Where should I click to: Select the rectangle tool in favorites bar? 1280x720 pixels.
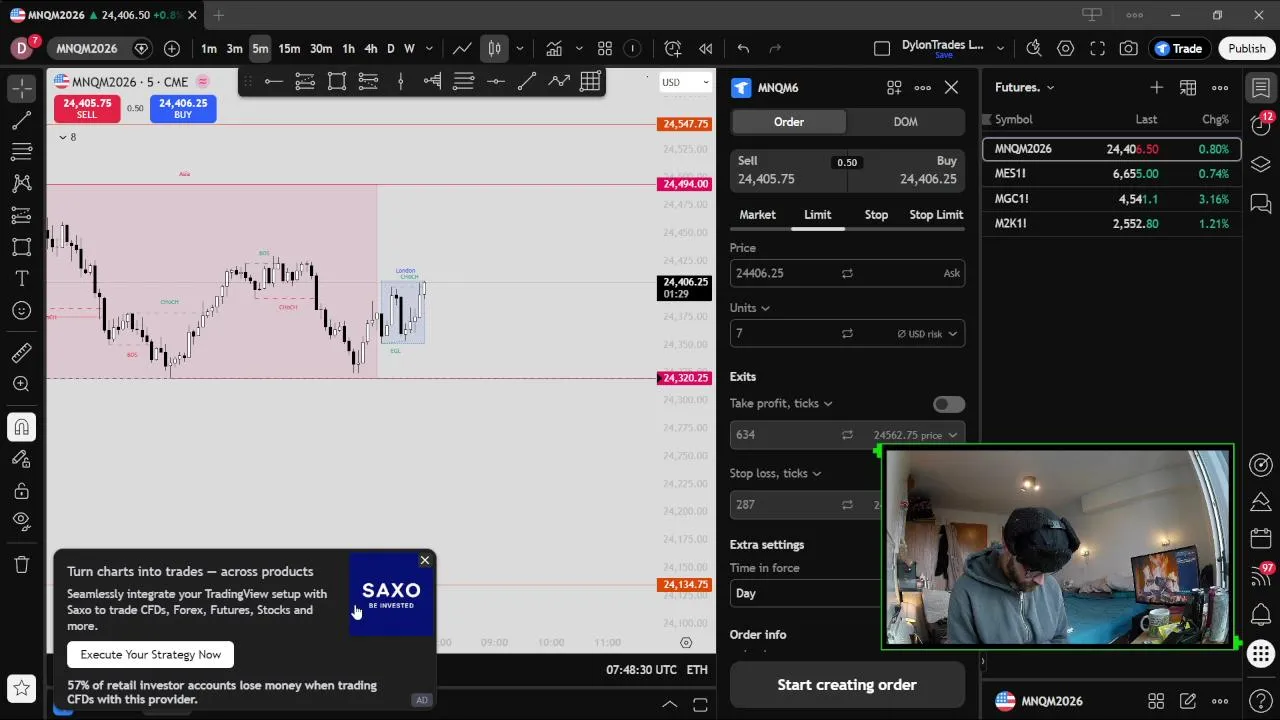click(337, 81)
